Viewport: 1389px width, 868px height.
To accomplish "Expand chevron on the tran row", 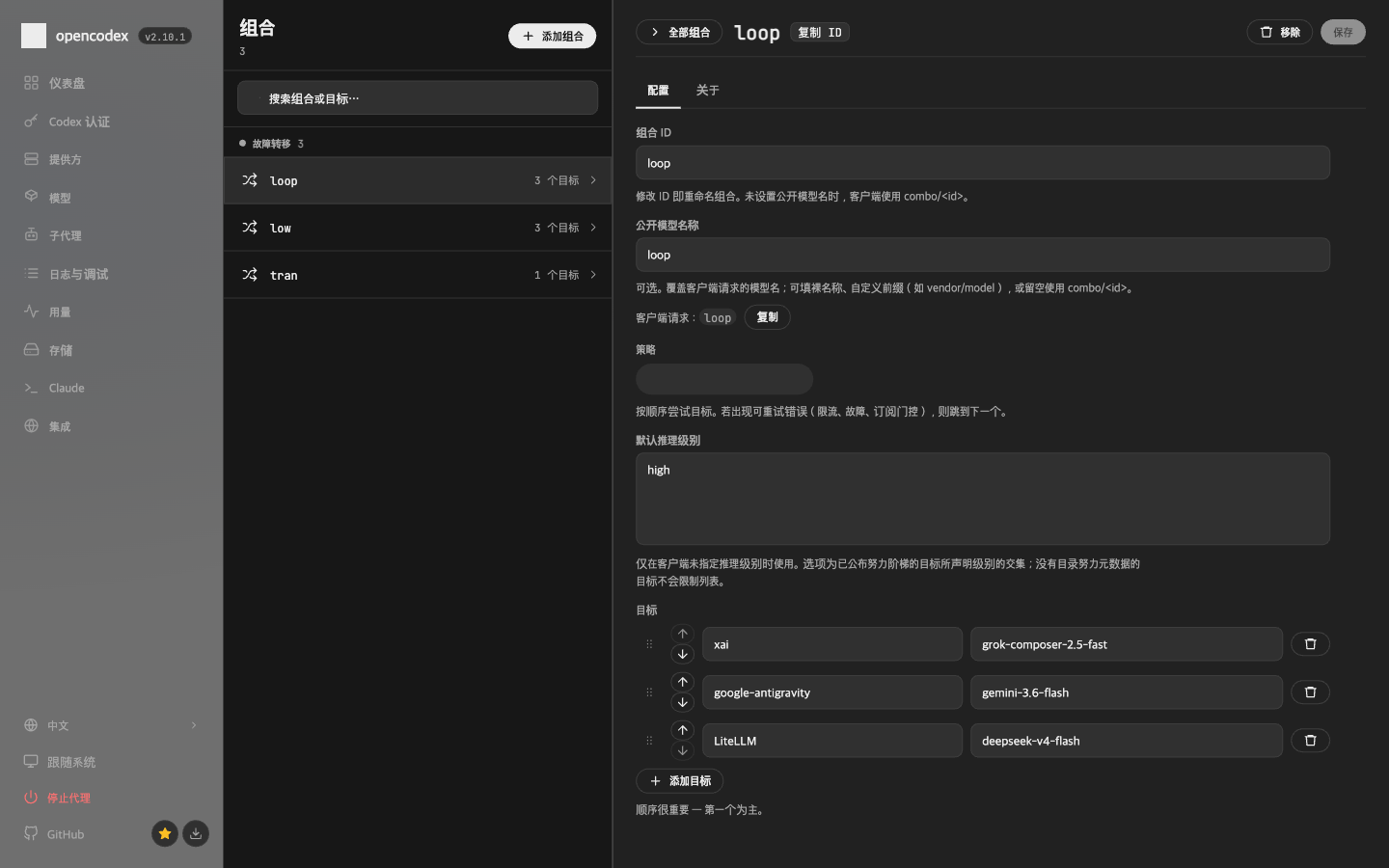I will (593, 275).
